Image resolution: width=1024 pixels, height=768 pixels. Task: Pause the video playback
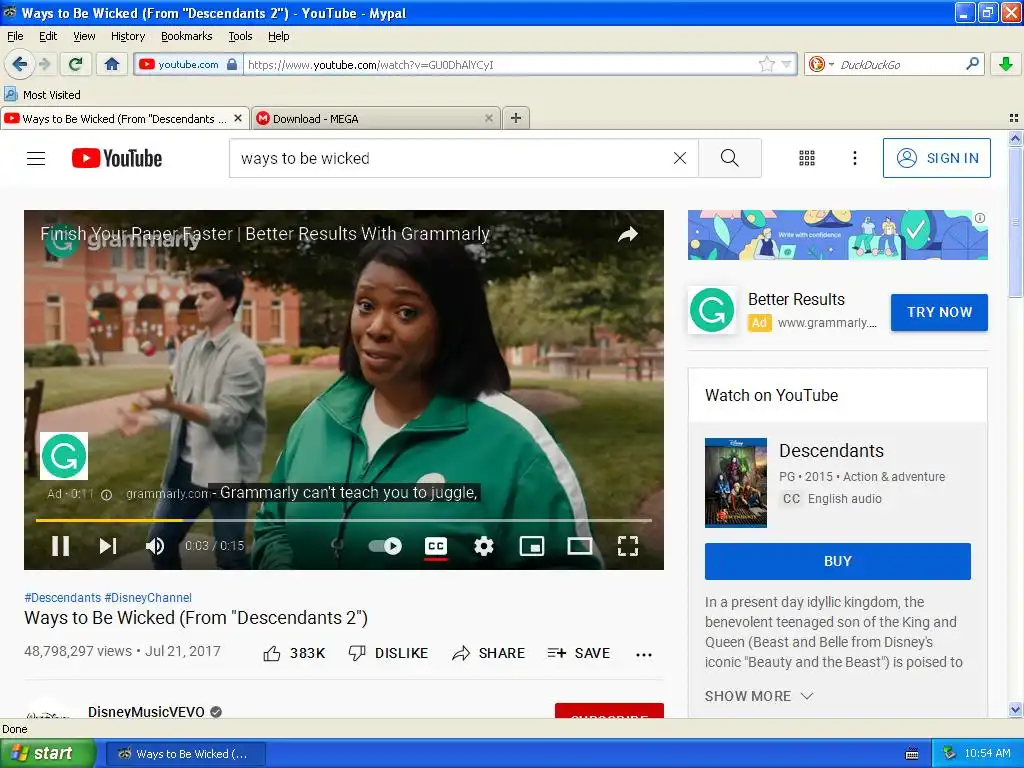click(x=61, y=546)
